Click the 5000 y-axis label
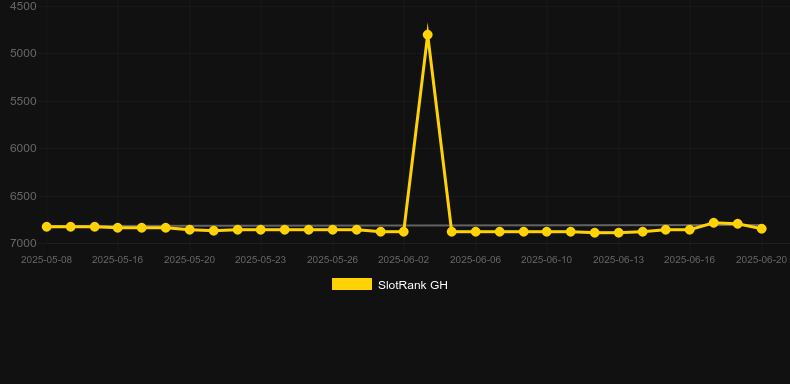 click(23, 53)
